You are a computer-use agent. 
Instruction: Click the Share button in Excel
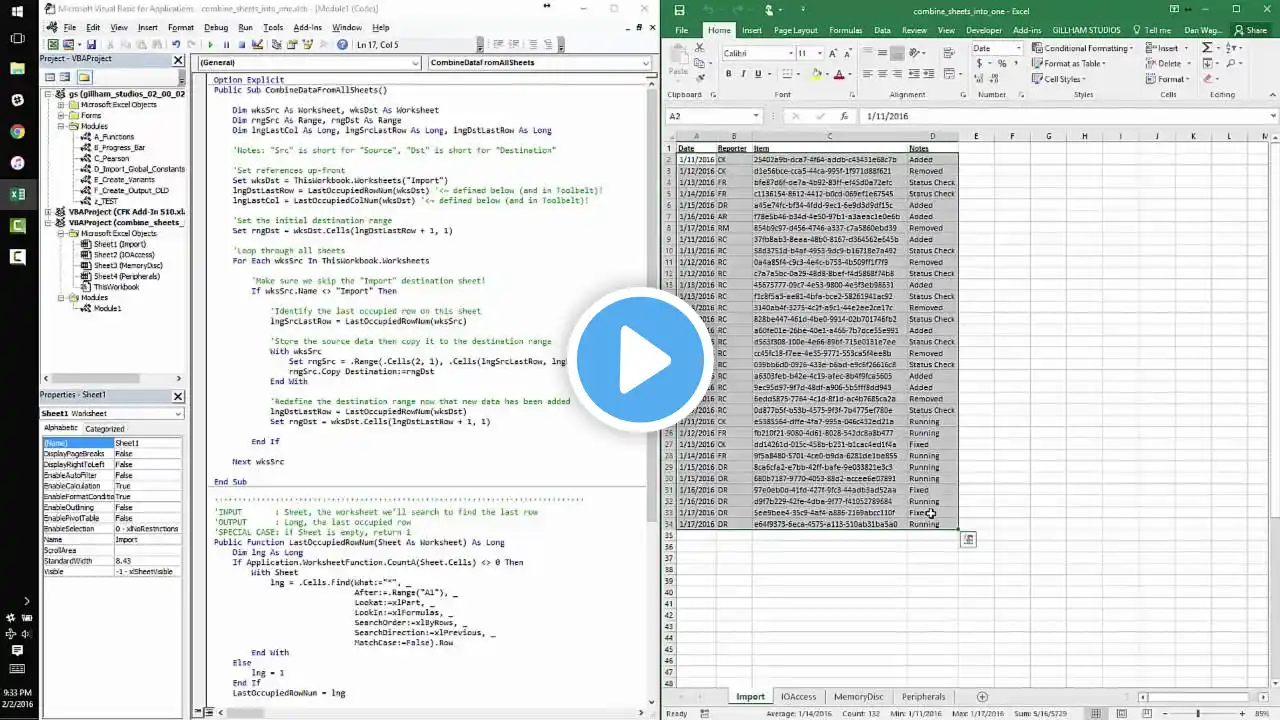click(x=1250, y=30)
